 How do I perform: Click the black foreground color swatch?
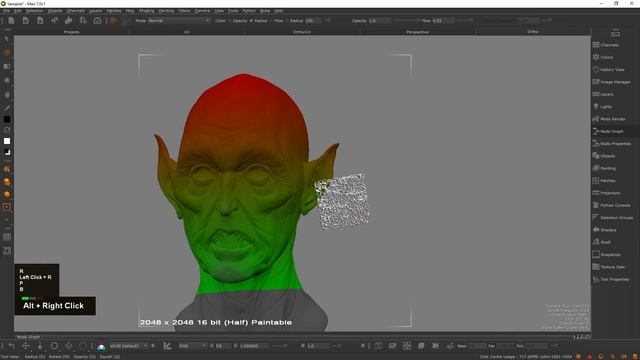[7, 119]
